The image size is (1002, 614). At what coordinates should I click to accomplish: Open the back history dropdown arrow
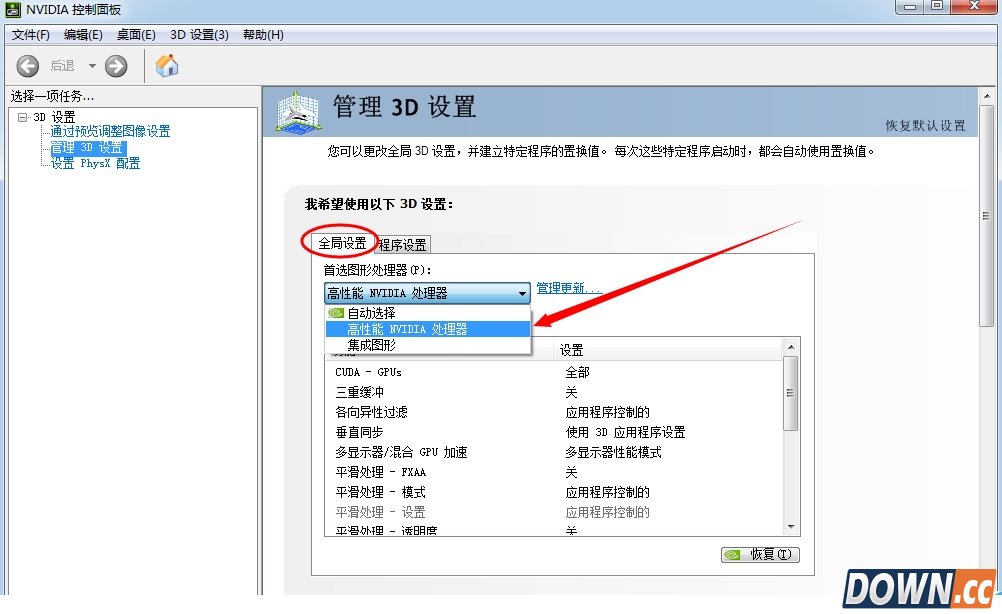point(92,66)
